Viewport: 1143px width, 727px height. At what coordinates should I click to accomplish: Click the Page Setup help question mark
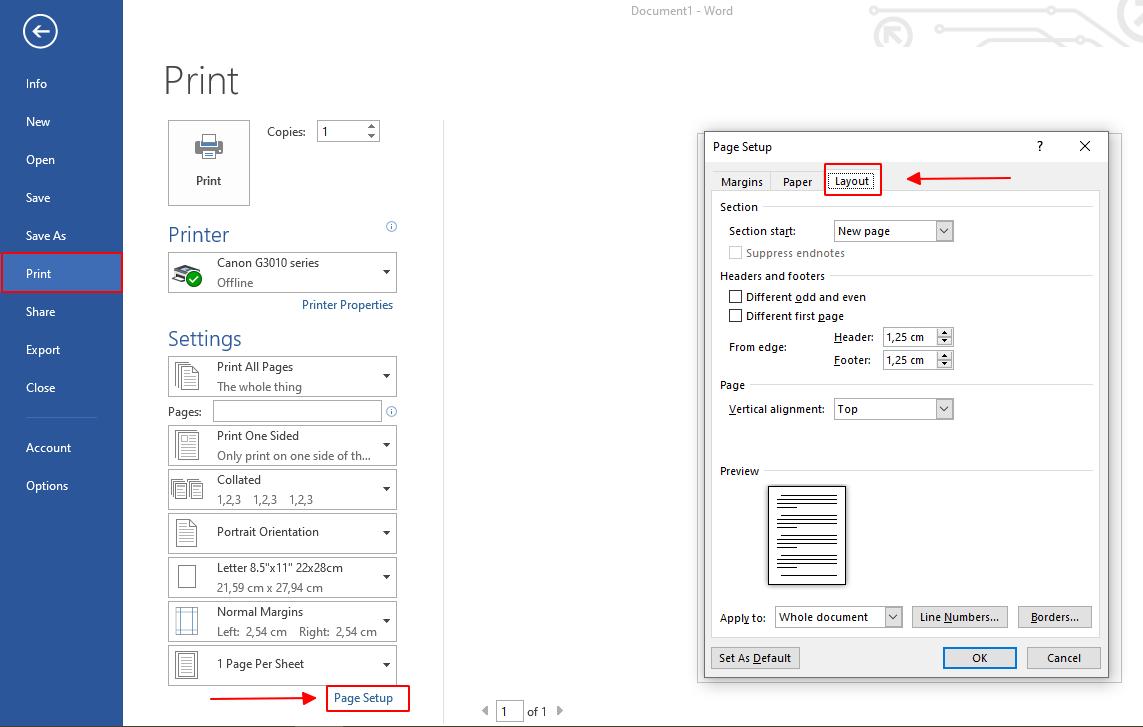[x=1040, y=146]
